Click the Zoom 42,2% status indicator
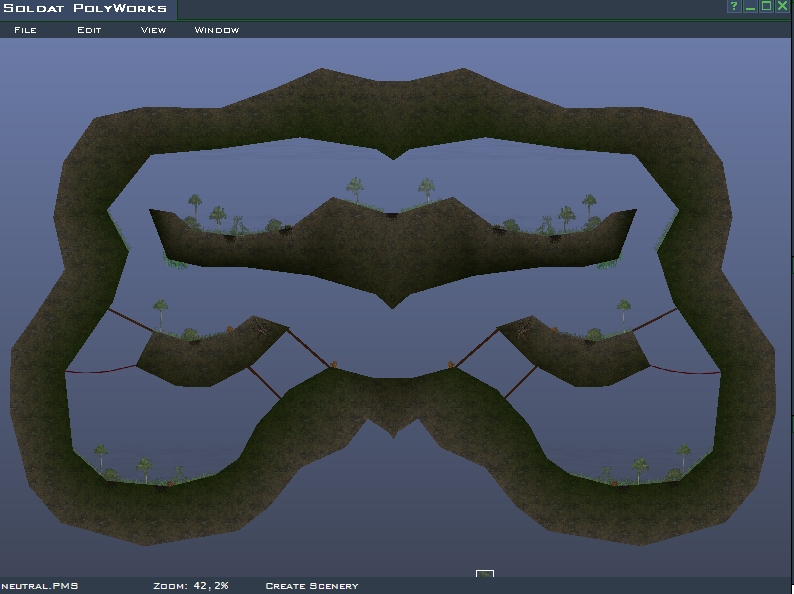The width and height of the screenshot is (794, 594). [x=191, y=586]
